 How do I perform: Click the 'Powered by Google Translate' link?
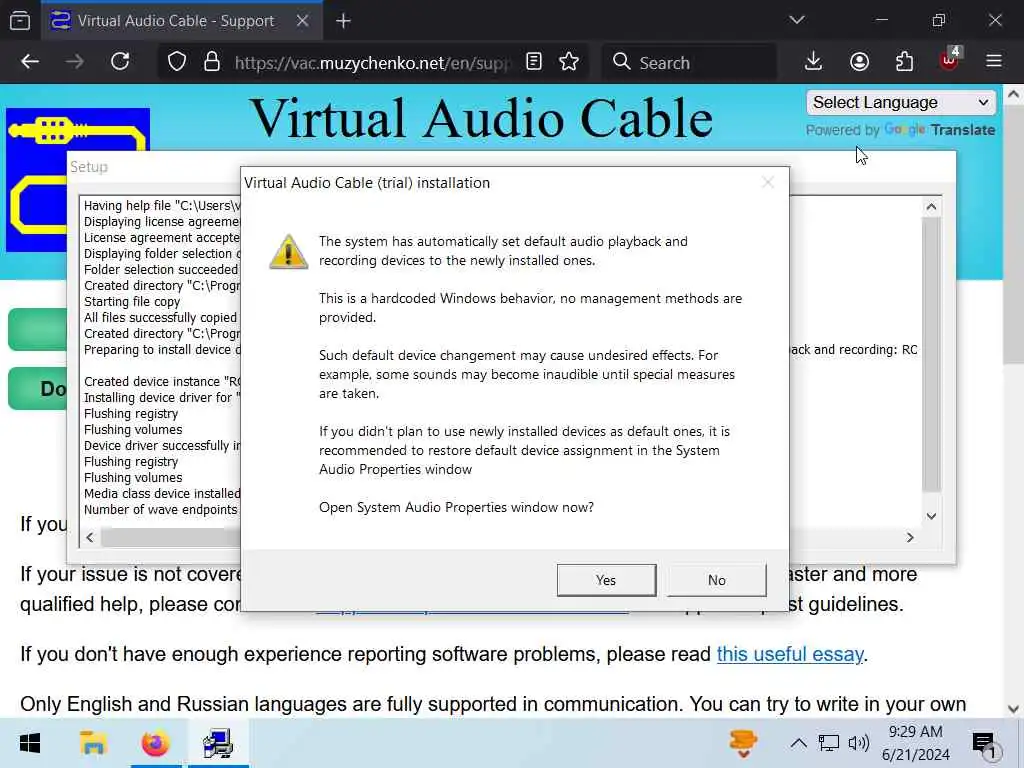click(901, 129)
